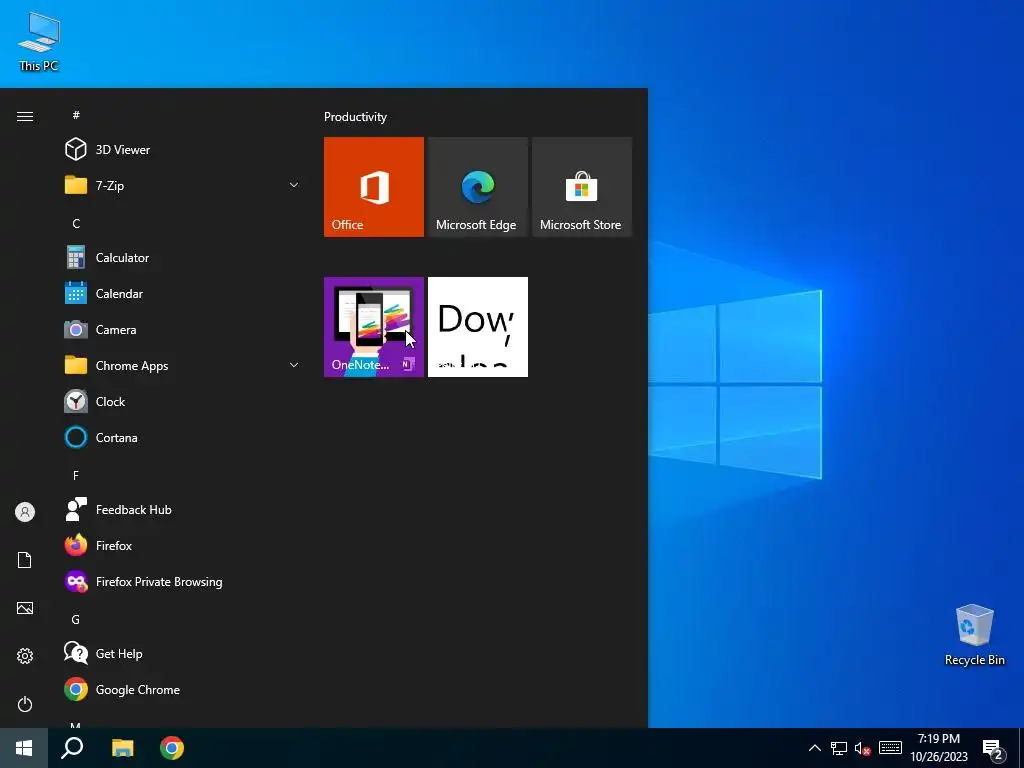Open the Chrome Apps folder entry
Viewport: 1024px width, 768px height.
[x=183, y=365]
